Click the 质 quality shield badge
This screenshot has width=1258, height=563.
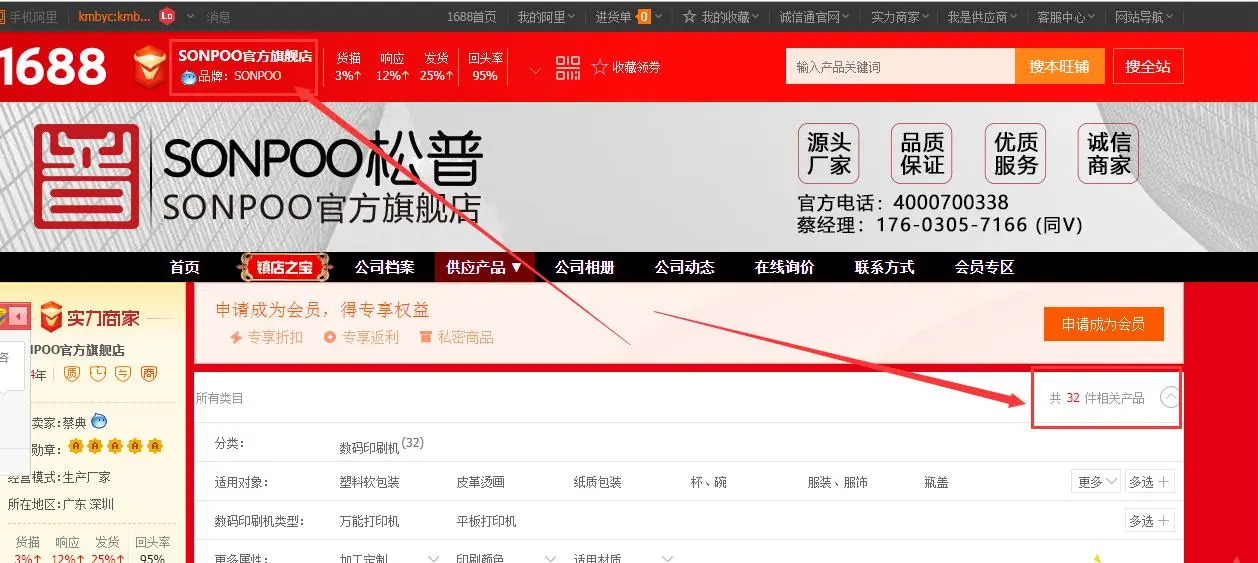[x=72, y=374]
